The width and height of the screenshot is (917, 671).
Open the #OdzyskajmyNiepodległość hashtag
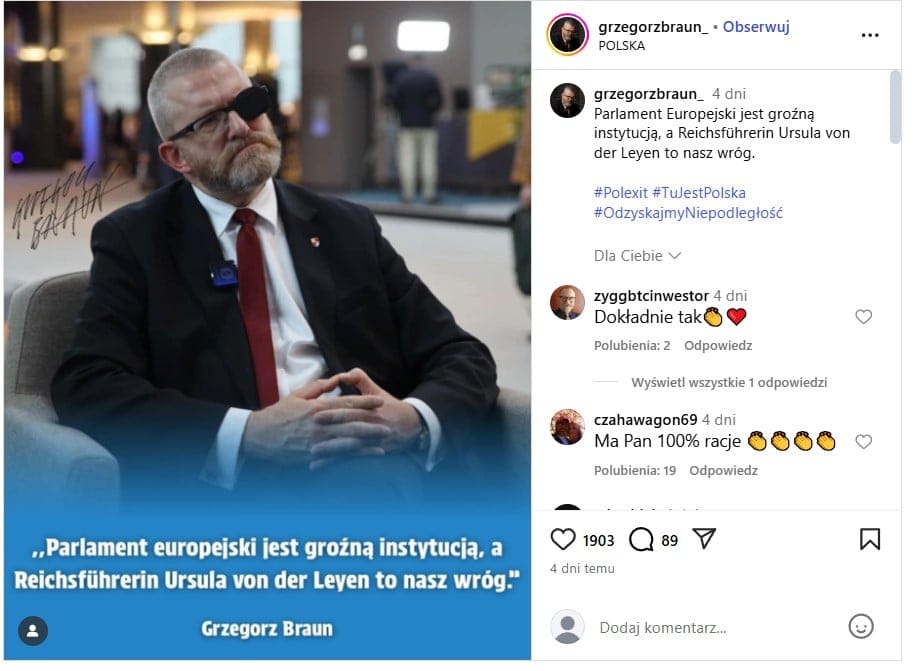point(688,213)
